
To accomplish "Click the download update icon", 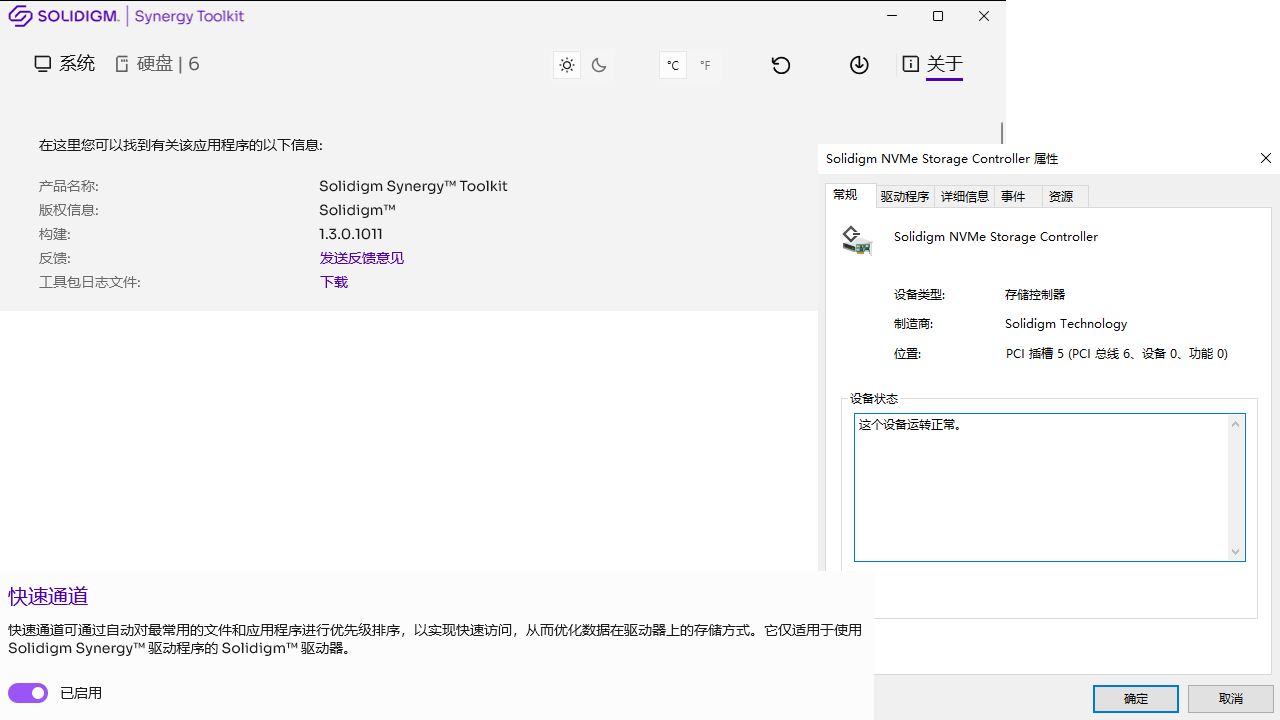I will point(859,65).
